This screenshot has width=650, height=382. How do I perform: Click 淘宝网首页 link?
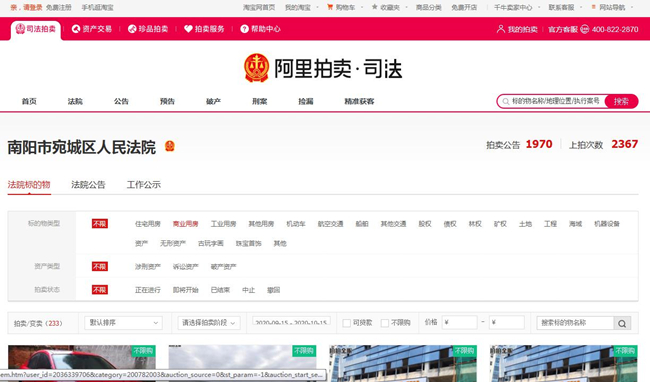click(x=259, y=7)
